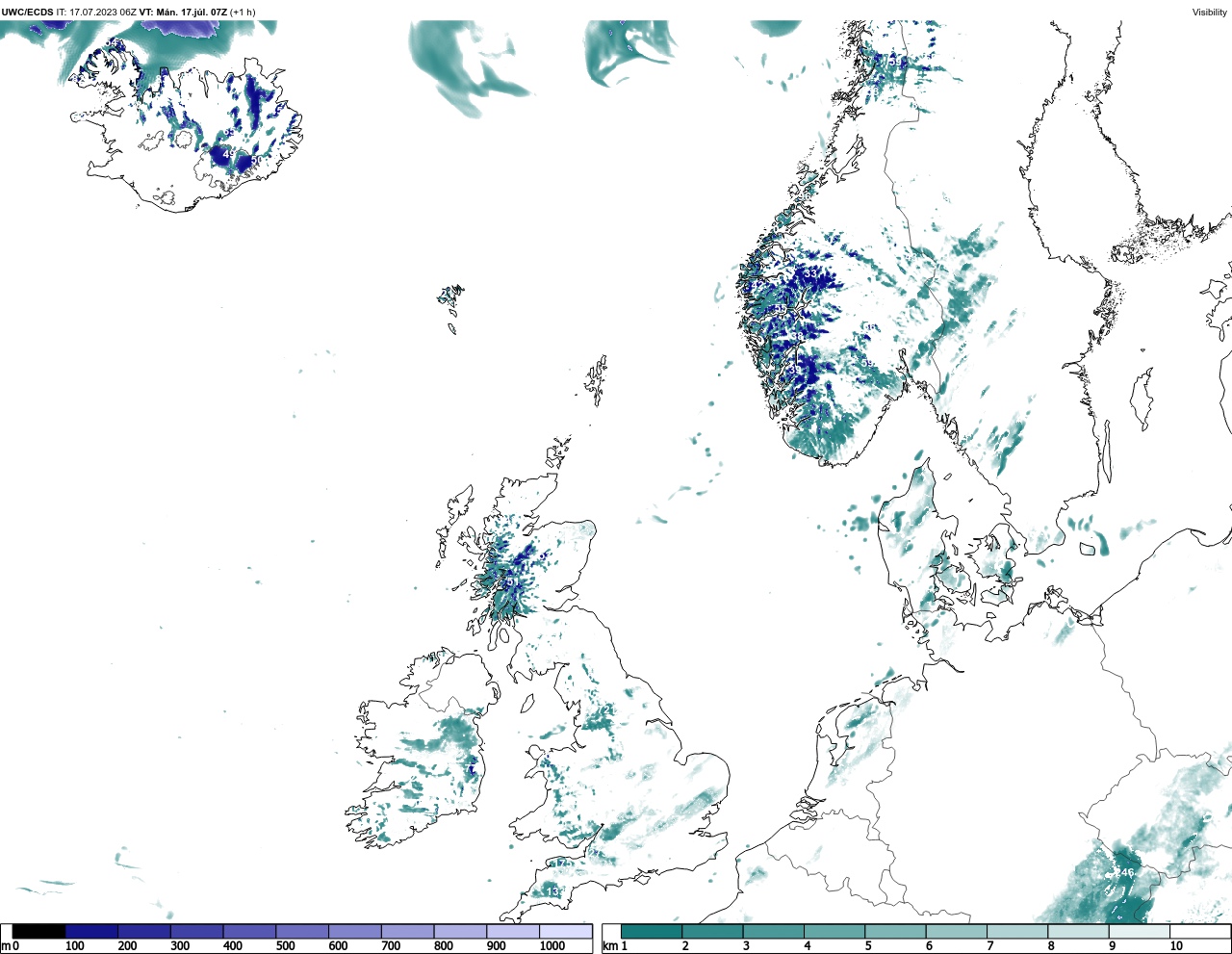
Task: Select the 300–400 m legend swatch
Action: [x=196, y=931]
